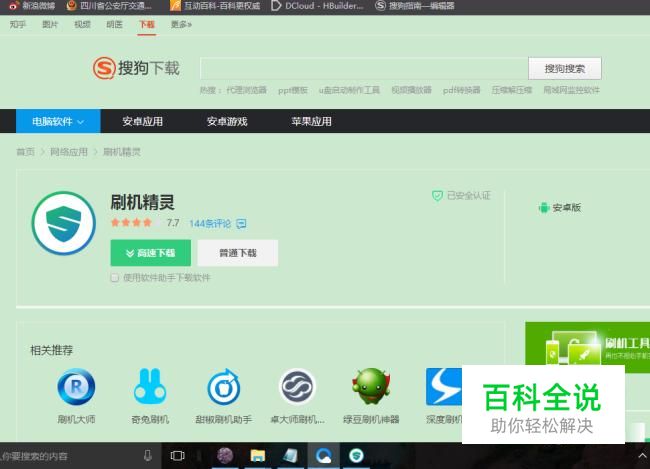Switch to 苹果应用 tab
The height and width of the screenshot is (469, 650).
[311, 121]
